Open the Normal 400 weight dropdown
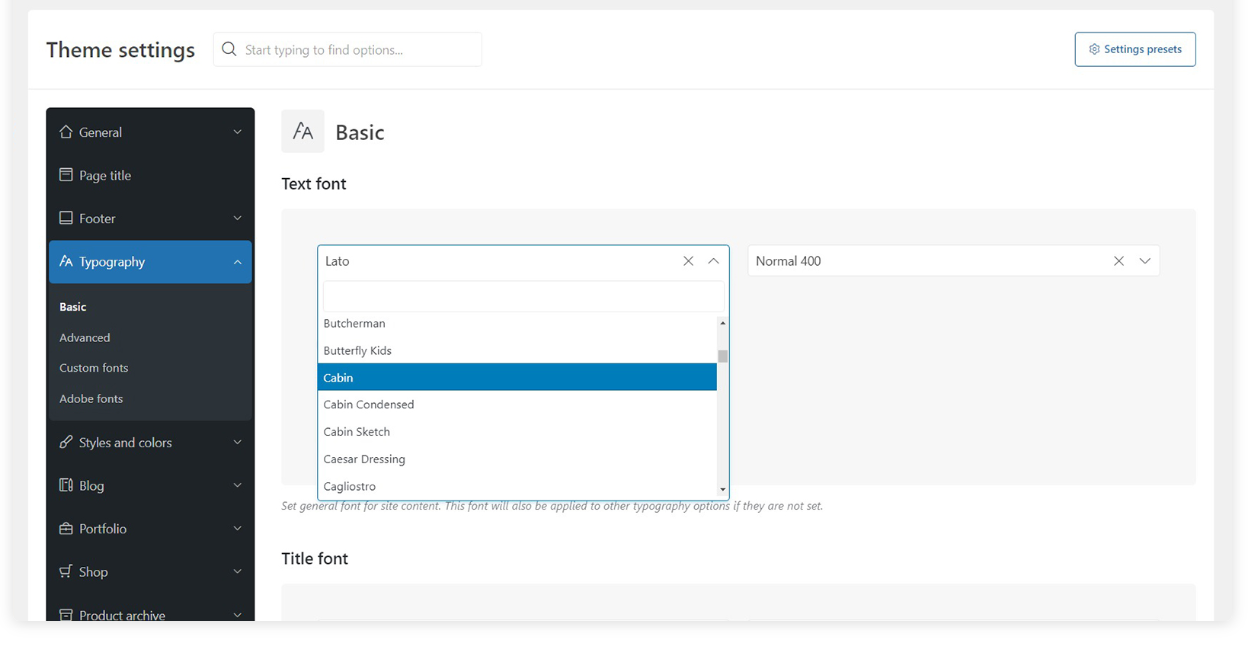The image size is (1259, 668). click(x=1145, y=261)
